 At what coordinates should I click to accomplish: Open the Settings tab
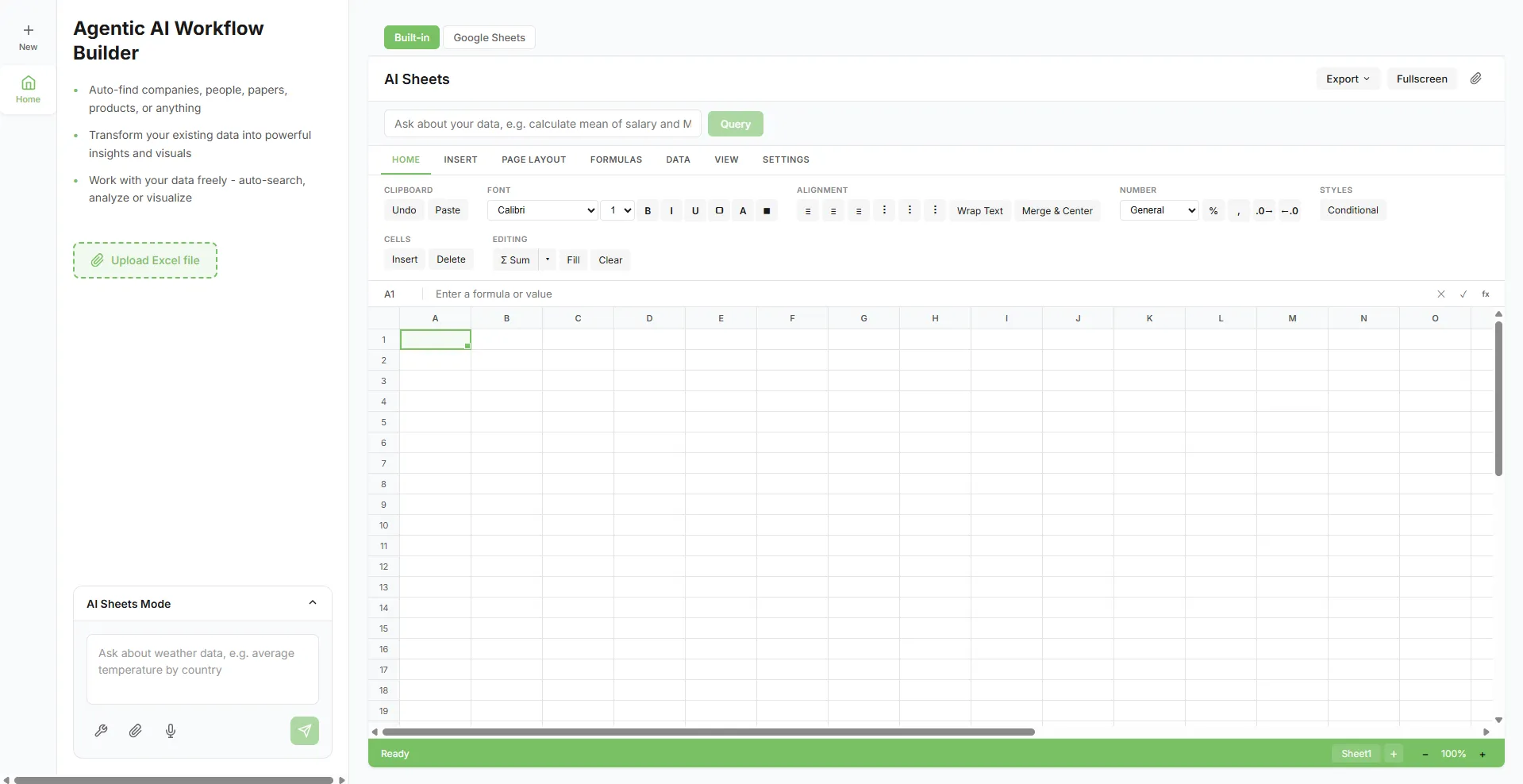point(786,159)
